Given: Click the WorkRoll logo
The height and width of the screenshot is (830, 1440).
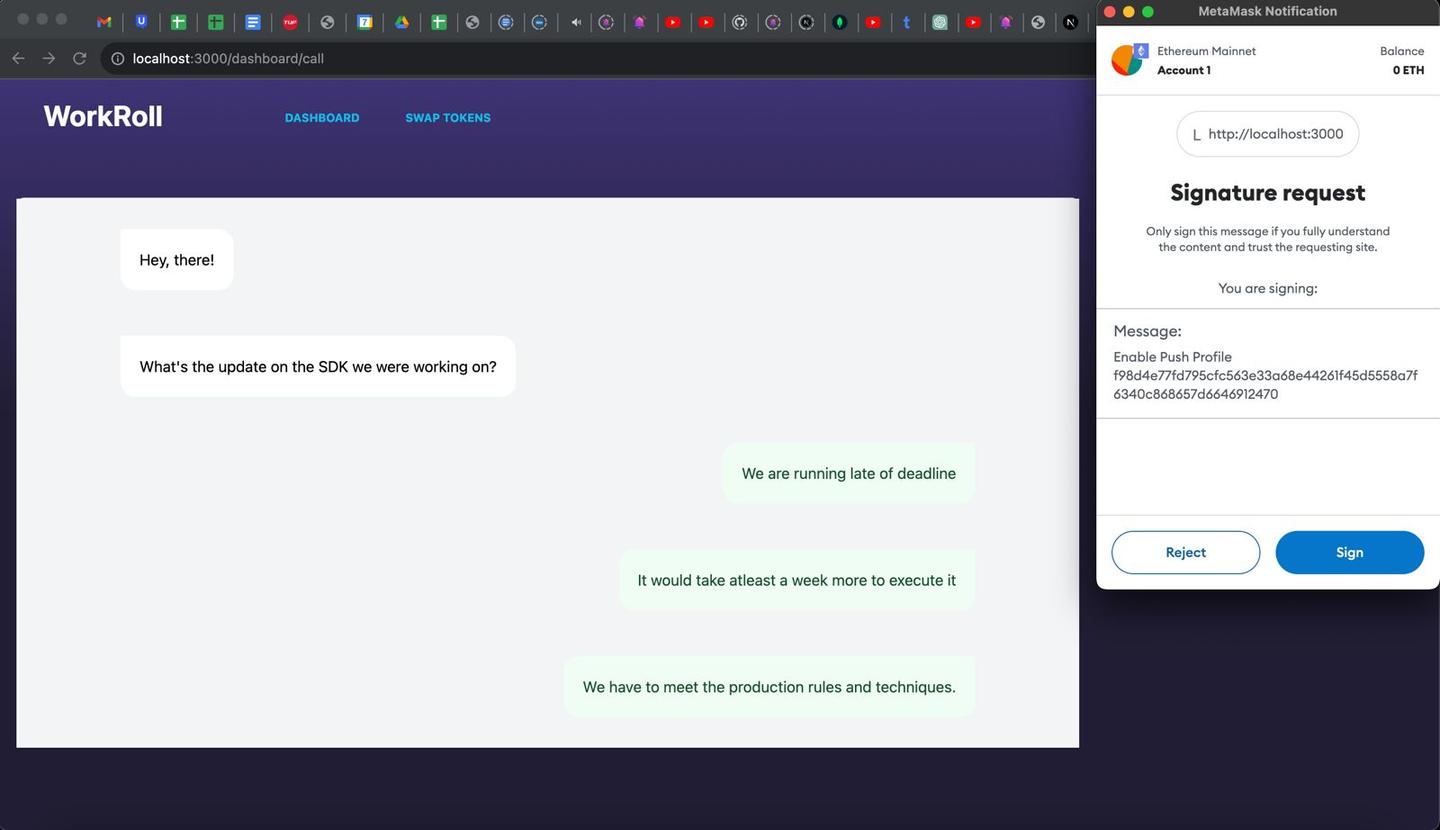Looking at the screenshot, I should 103,116.
